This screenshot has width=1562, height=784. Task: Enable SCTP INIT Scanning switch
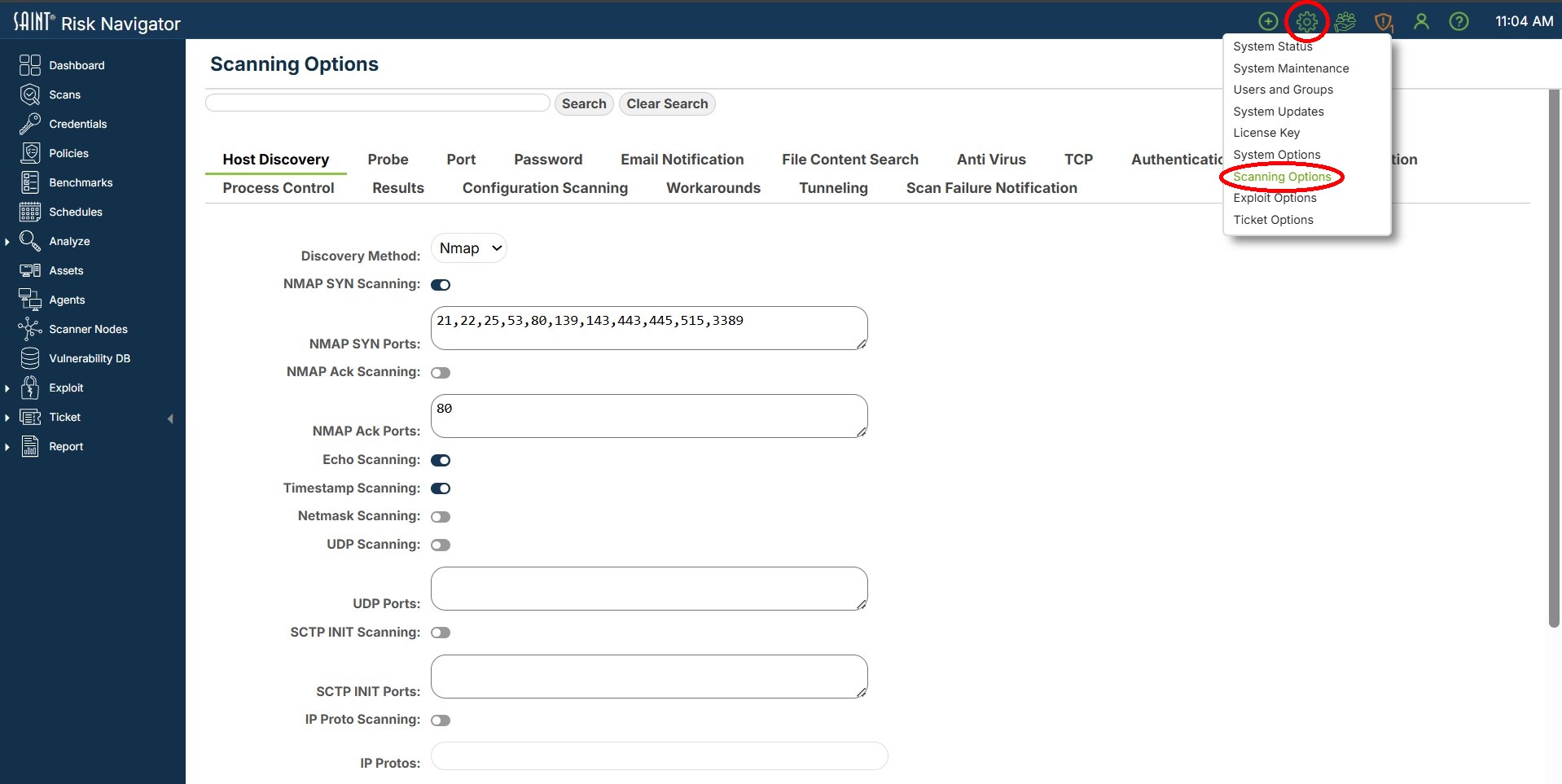(x=441, y=633)
